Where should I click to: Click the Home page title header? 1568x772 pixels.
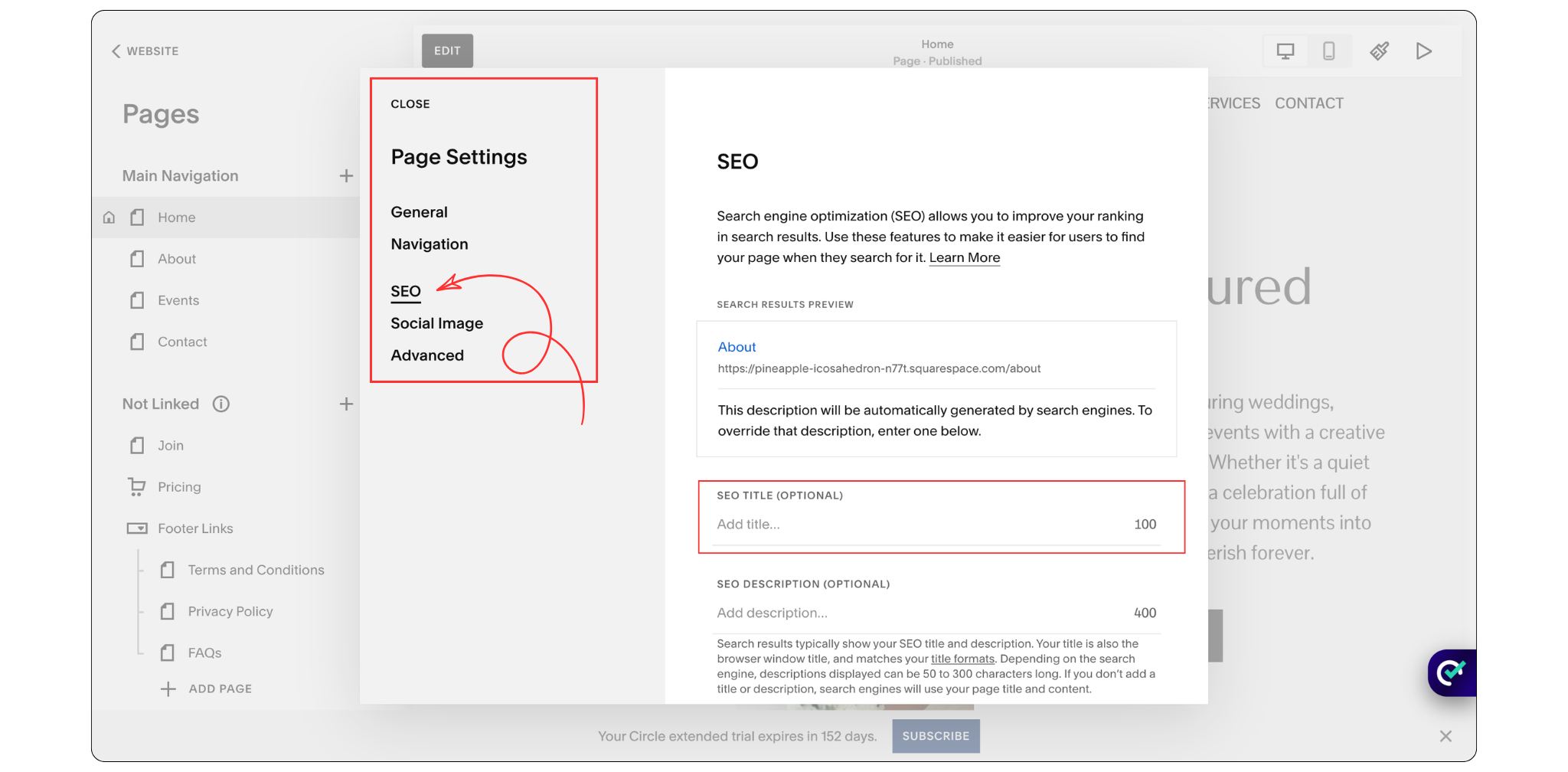point(937,44)
